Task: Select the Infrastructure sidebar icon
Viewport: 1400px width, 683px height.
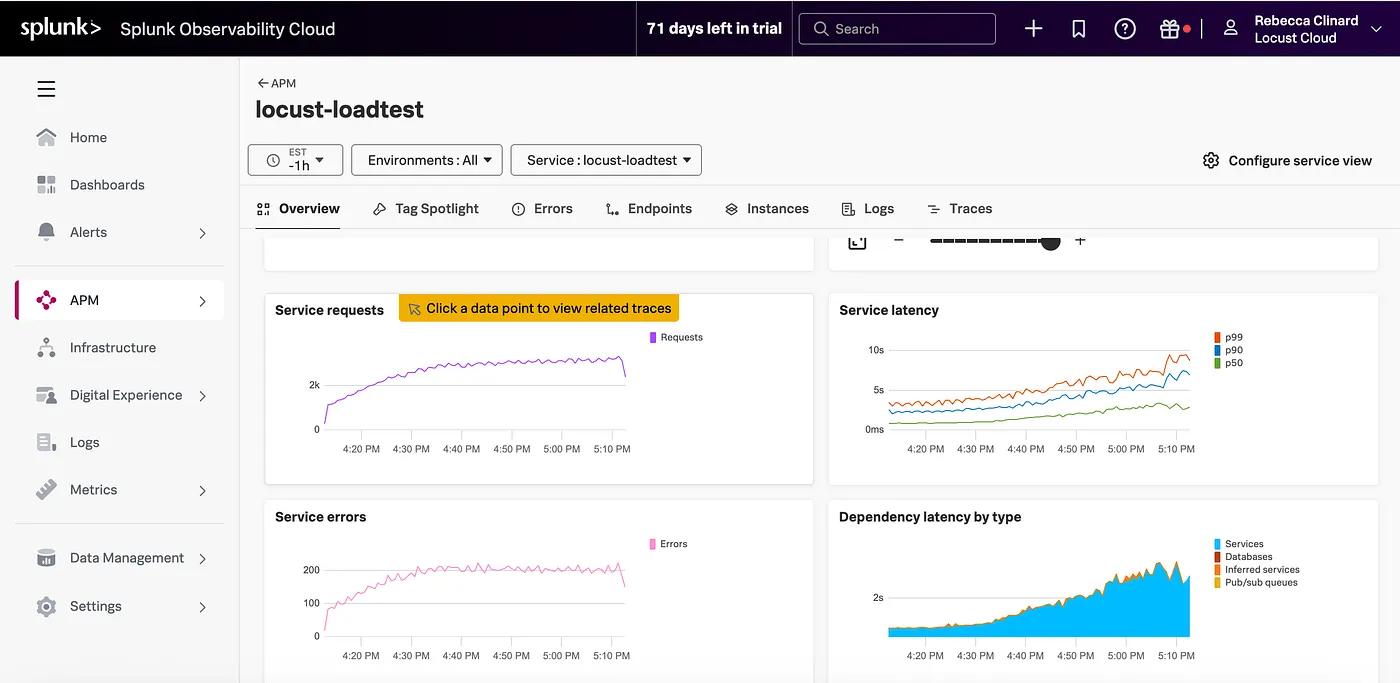Action: coord(46,347)
